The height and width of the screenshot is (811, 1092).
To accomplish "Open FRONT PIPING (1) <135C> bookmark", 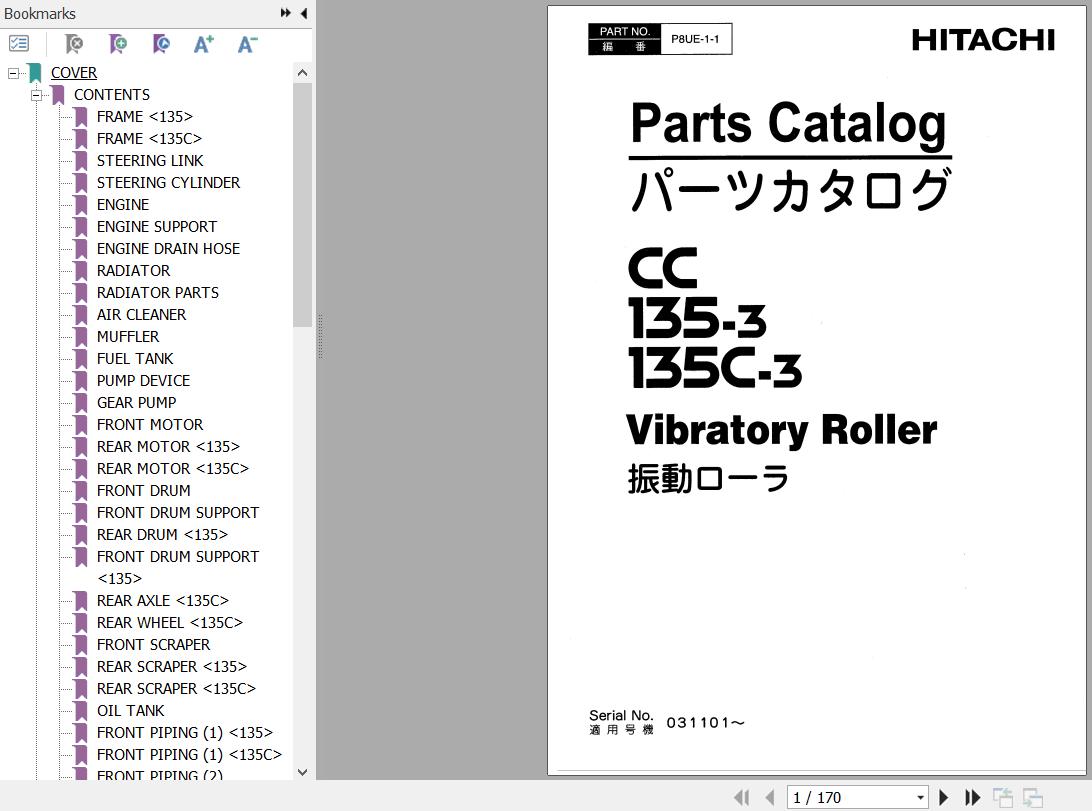I will (x=189, y=755).
